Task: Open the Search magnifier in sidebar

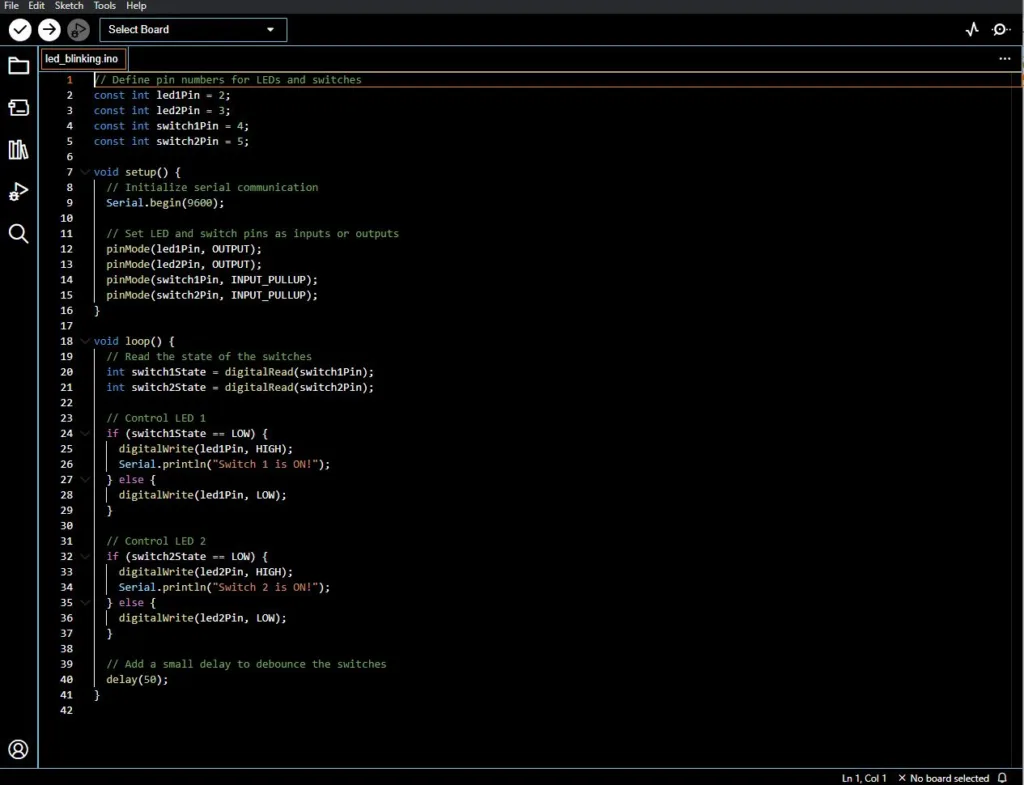Action: (x=18, y=233)
